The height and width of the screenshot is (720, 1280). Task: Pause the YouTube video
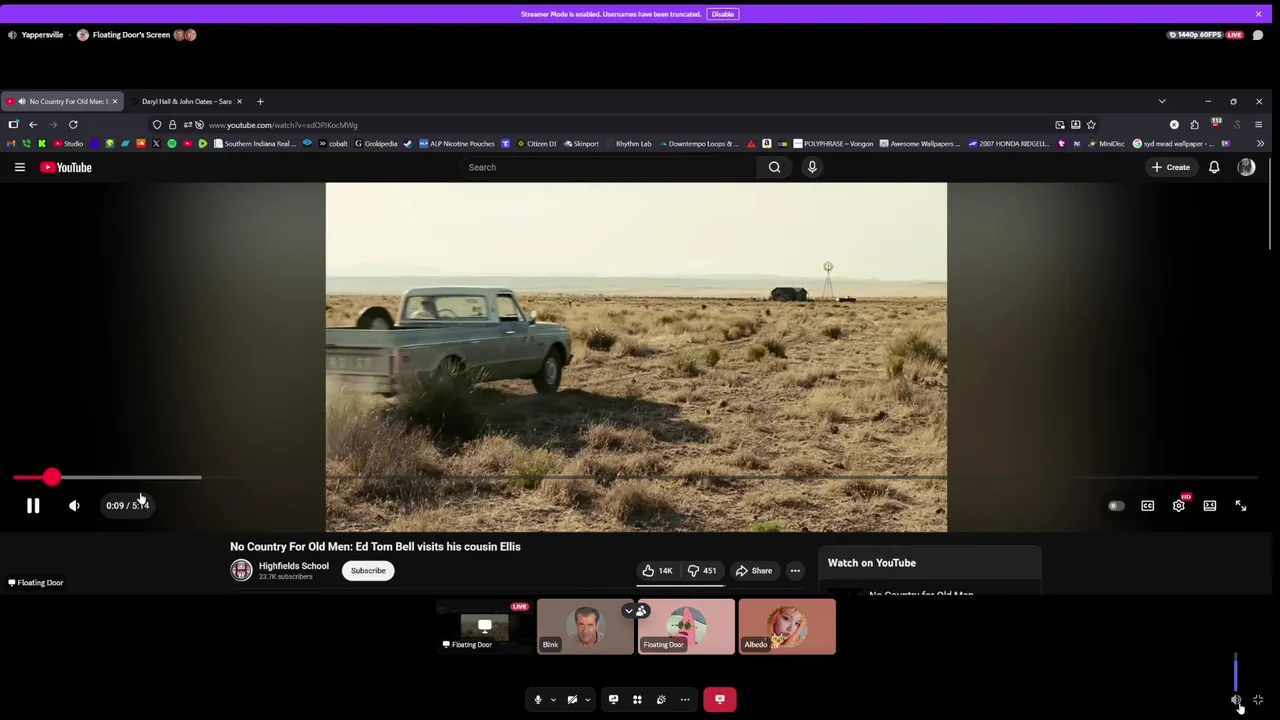[33, 506]
